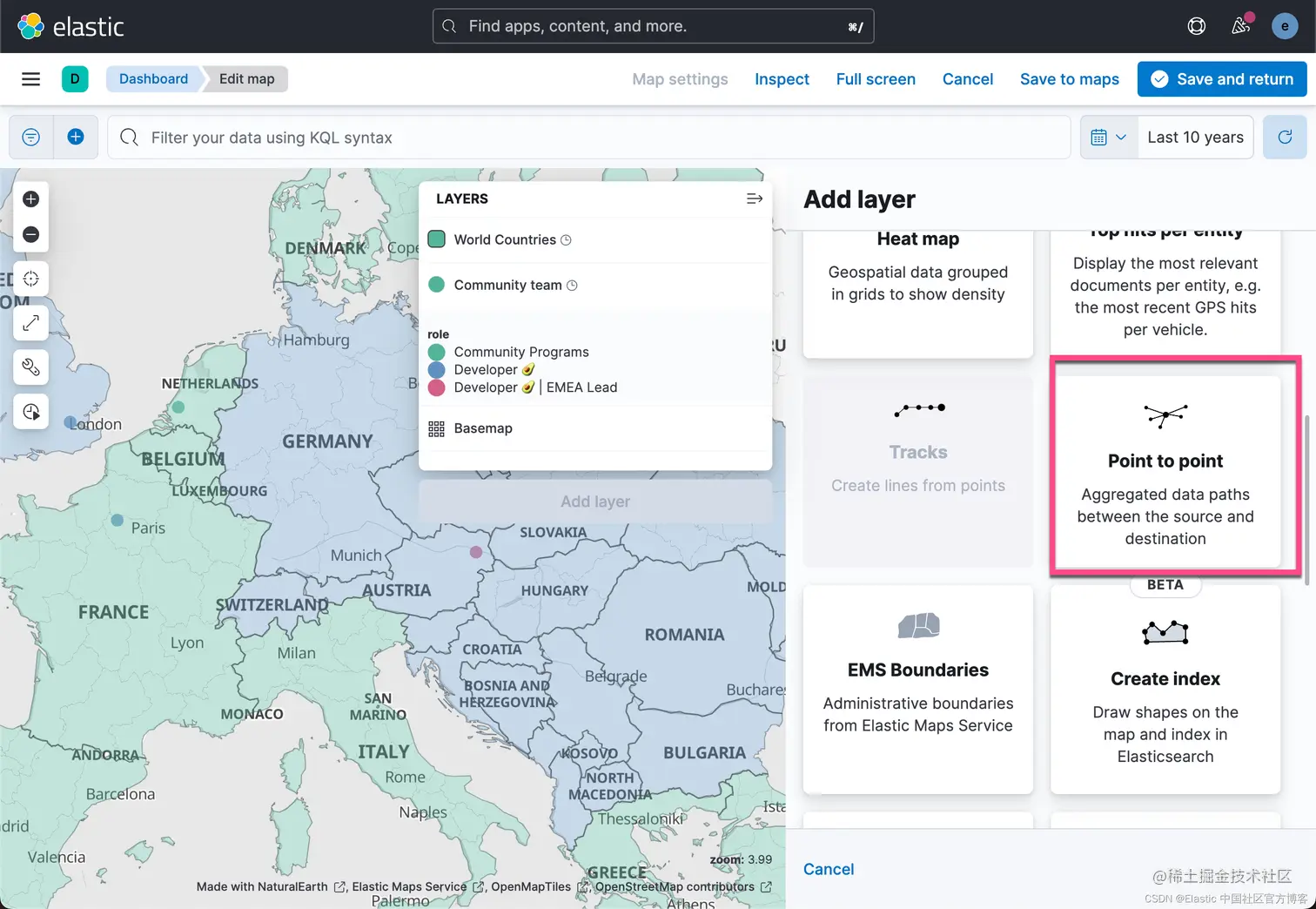Click Cancel in the top navigation
1316x909 pixels.
pos(968,79)
